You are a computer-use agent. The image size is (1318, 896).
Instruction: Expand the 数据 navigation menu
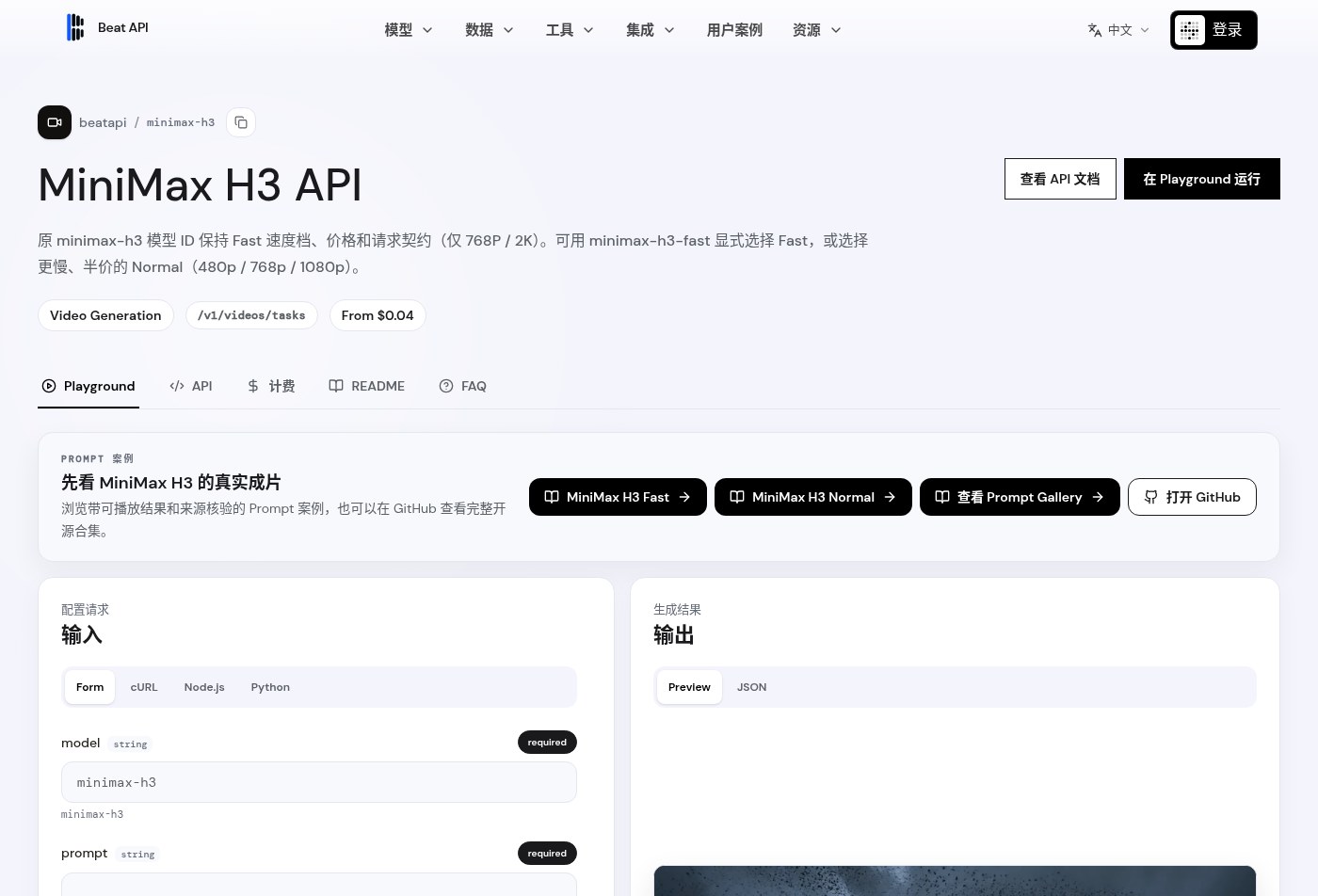(x=490, y=30)
